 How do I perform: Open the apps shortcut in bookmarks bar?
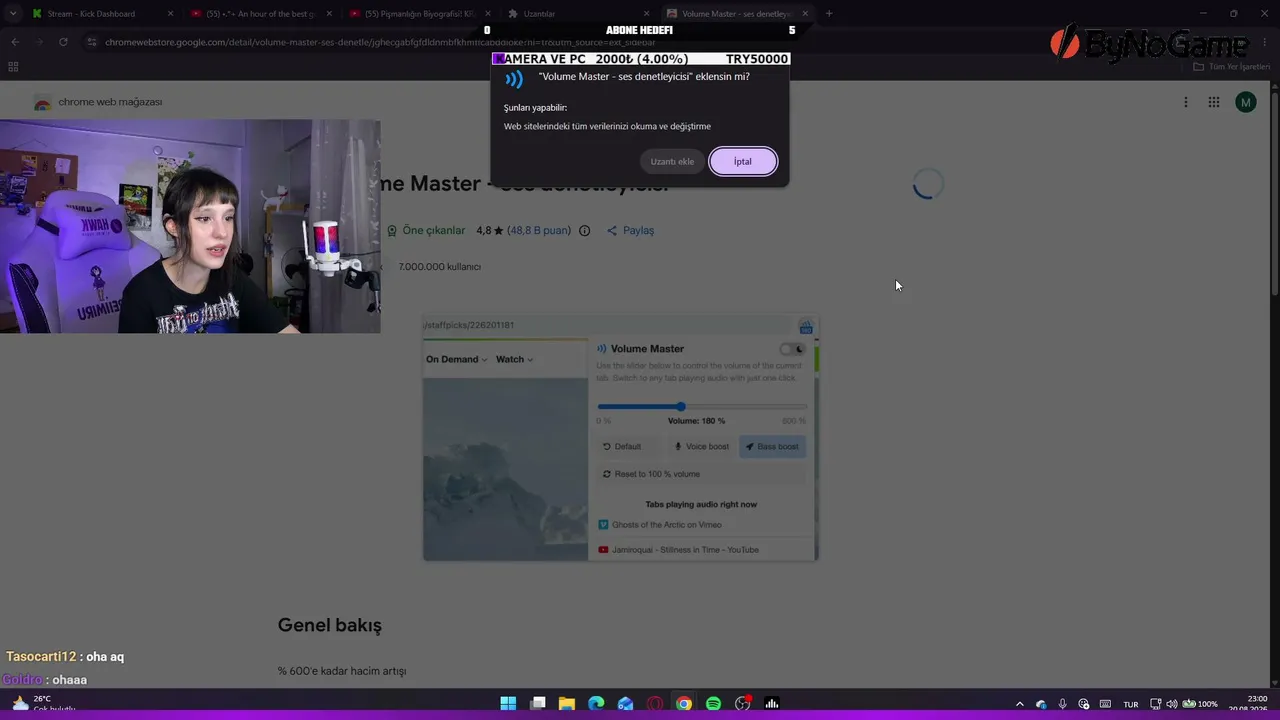(13, 67)
